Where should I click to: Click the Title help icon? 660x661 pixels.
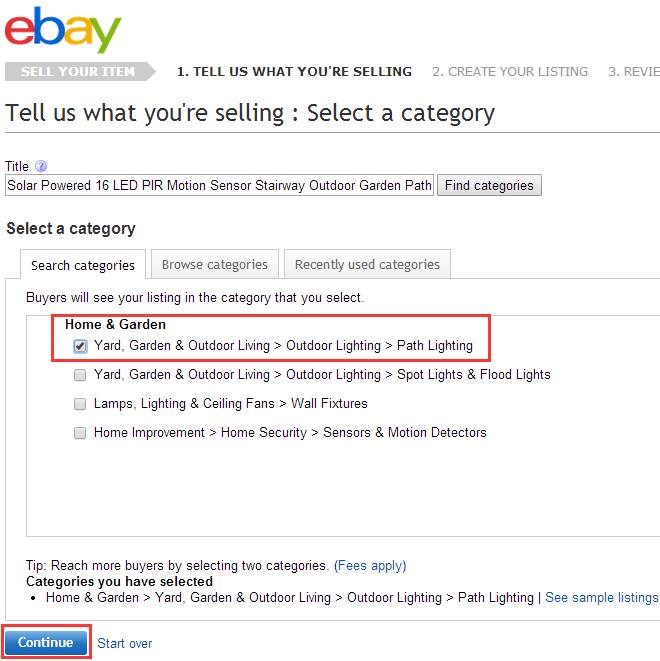[x=41, y=166]
